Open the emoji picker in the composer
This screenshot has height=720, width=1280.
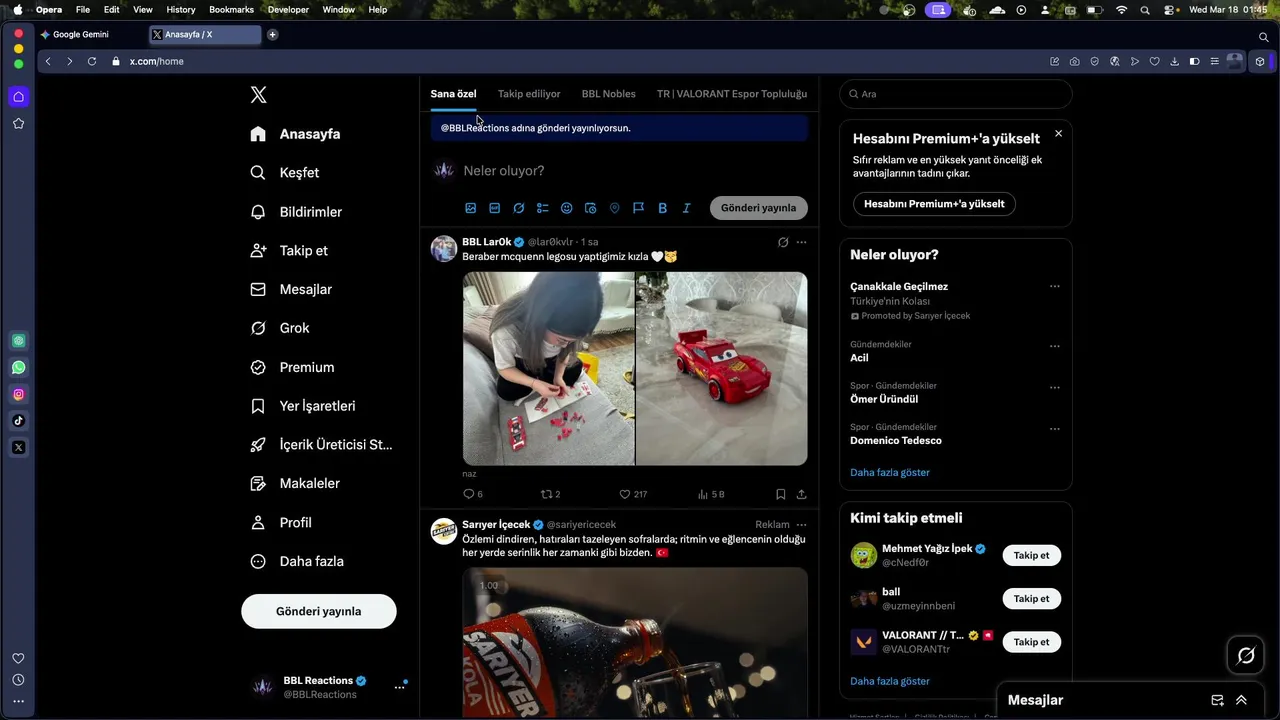click(x=566, y=208)
